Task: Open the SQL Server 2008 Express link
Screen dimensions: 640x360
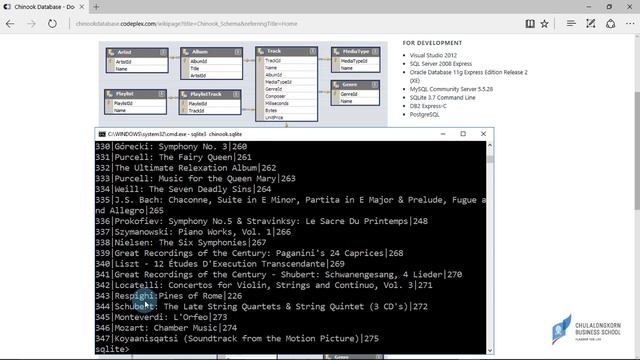Action: [441, 64]
